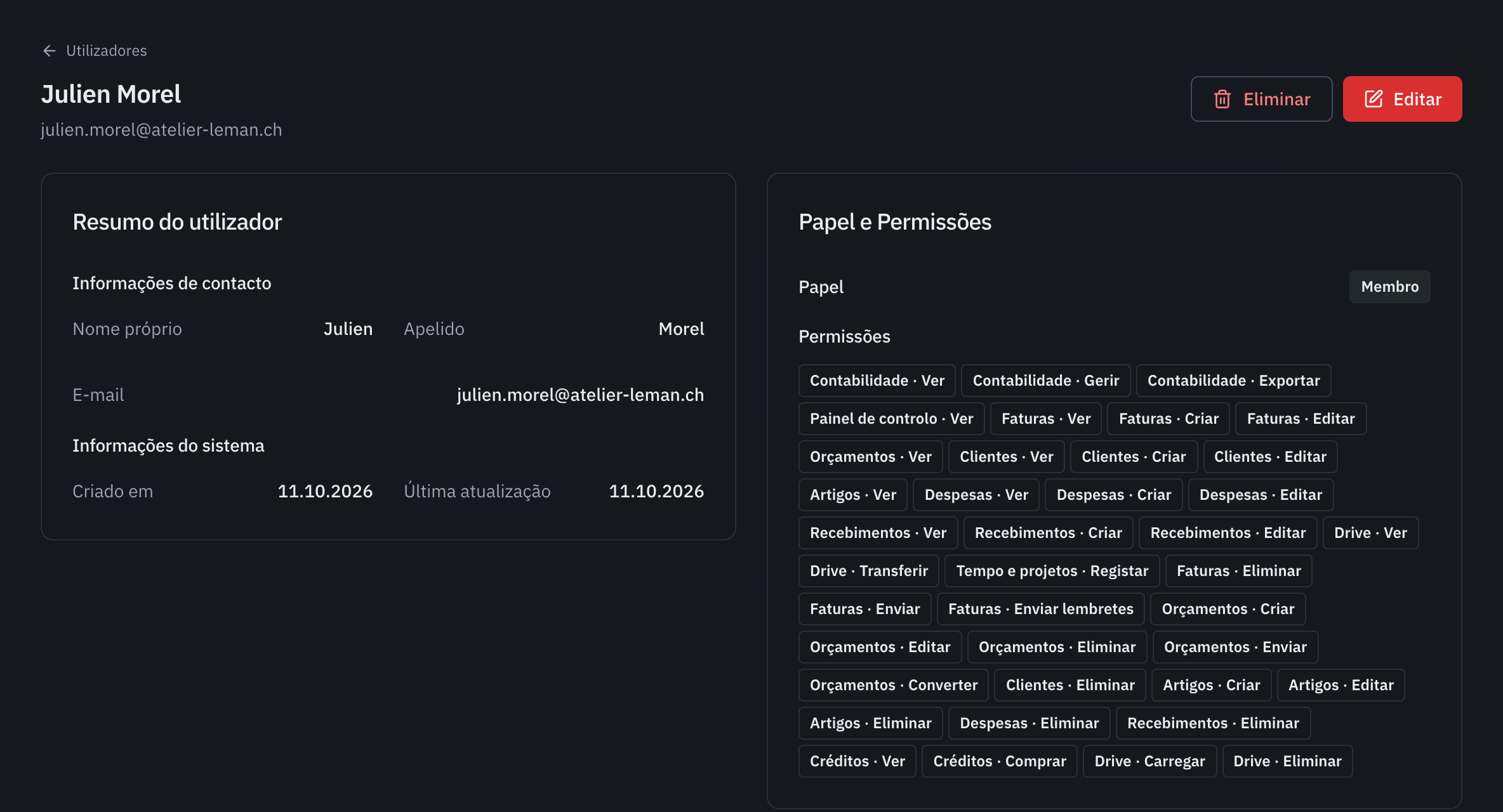Click the 'Clientes · Criar' tag
The image size is (1503, 812).
coord(1134,457)
